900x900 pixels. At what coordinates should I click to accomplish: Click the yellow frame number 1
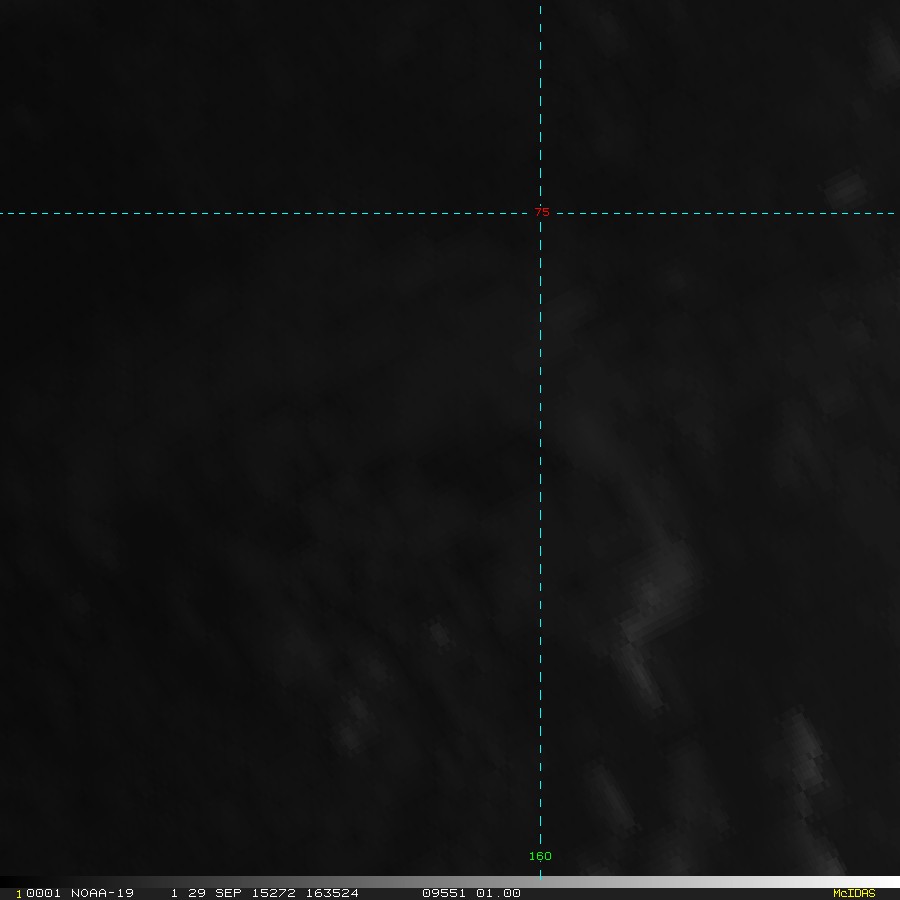coord(19,894)
